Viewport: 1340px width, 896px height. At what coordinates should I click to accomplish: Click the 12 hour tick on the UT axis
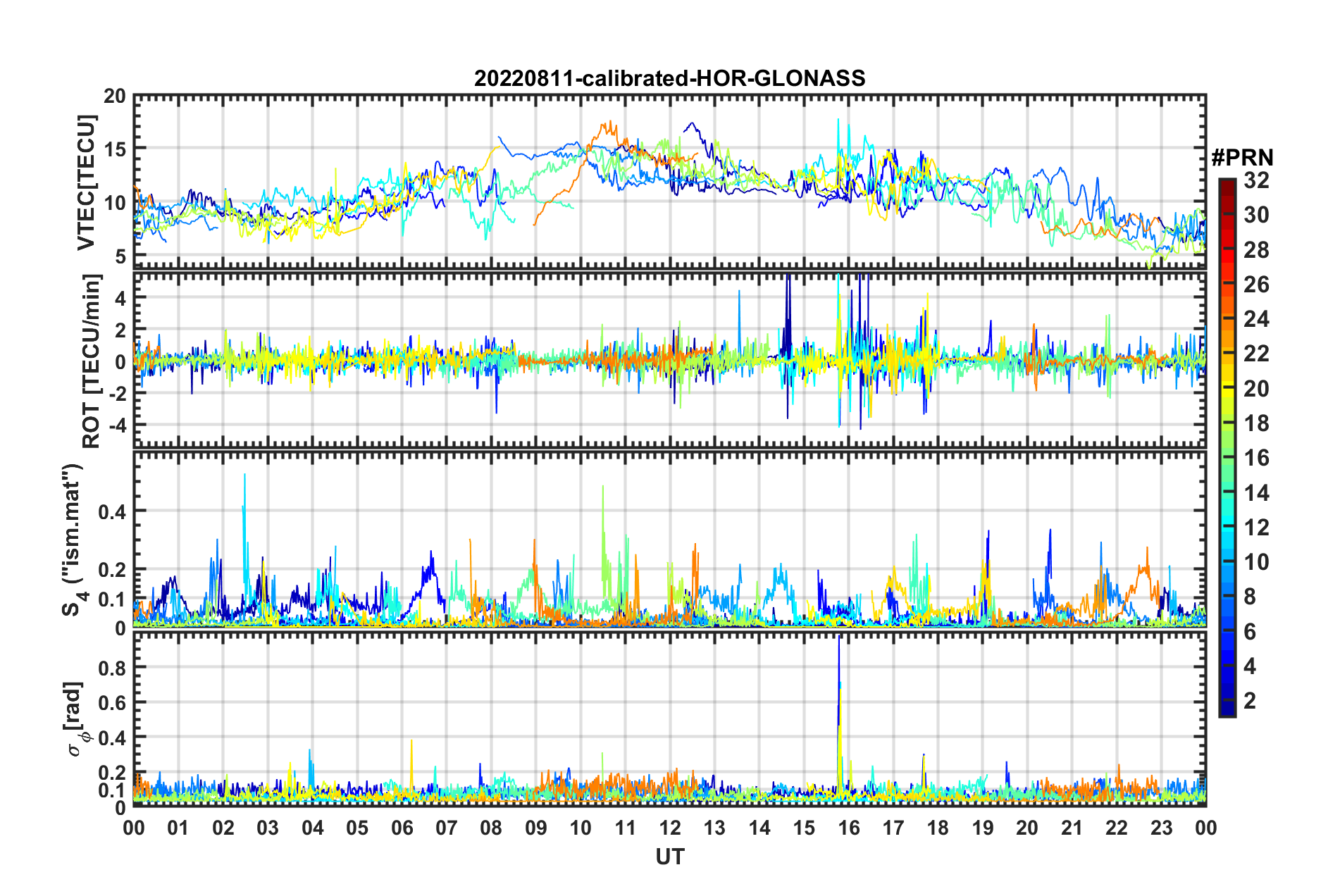670,828
